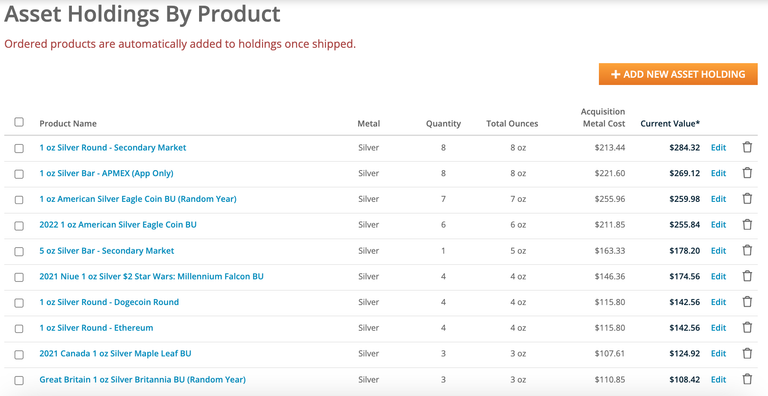The width and height of the screenshot is (768, 396).
Task: Click the 7 oz total ounces cell
Action: [x=518, y=199]
